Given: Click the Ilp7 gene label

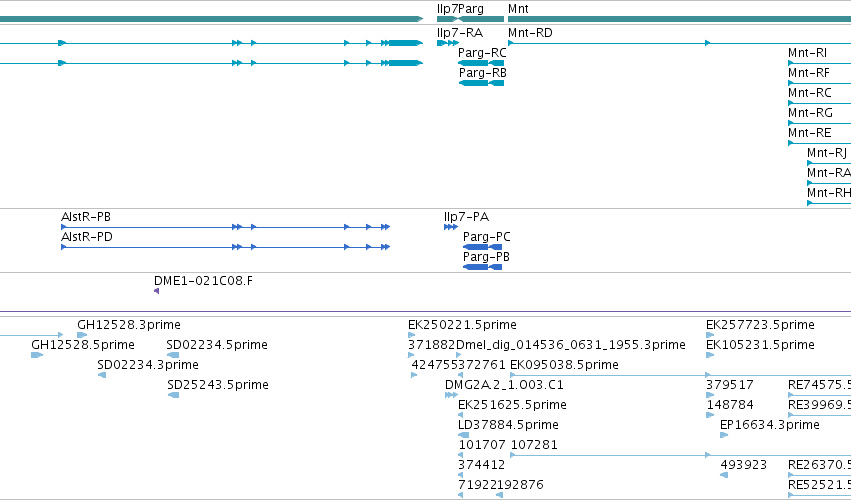Looking at the screenshot, I should coord(447,9).
